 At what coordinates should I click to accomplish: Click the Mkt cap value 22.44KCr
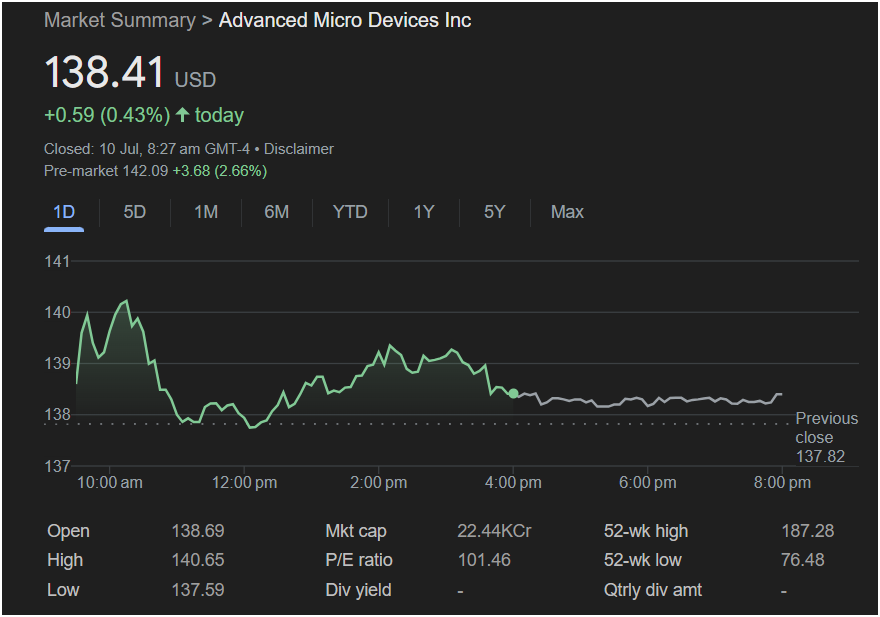[494, 531]
